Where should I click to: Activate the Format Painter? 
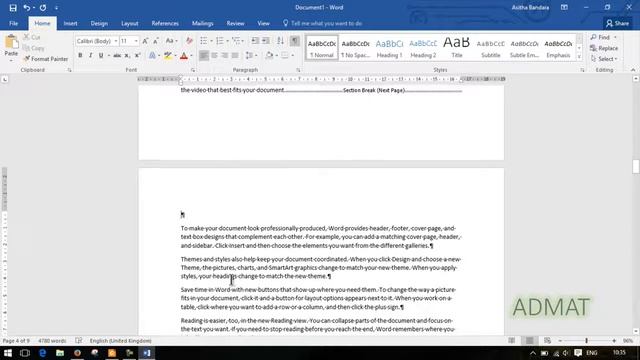(46, 59)
